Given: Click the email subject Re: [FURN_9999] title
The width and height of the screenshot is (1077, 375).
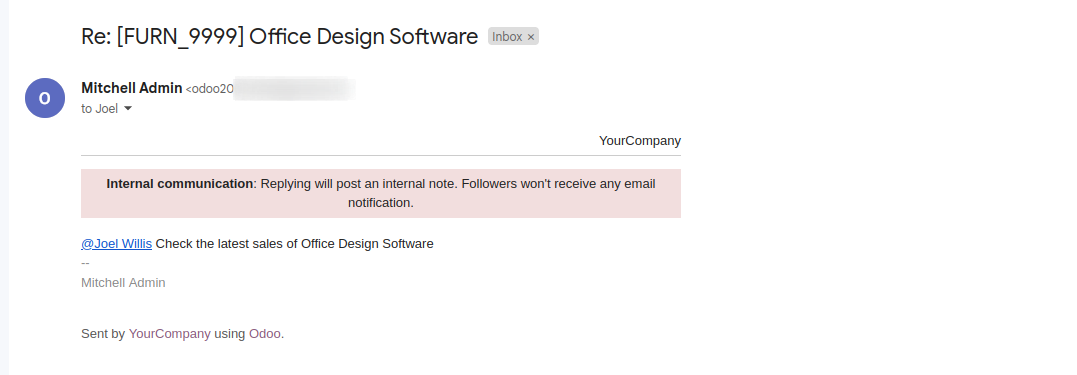Looking at the screenshot, I should pos(280,36).
